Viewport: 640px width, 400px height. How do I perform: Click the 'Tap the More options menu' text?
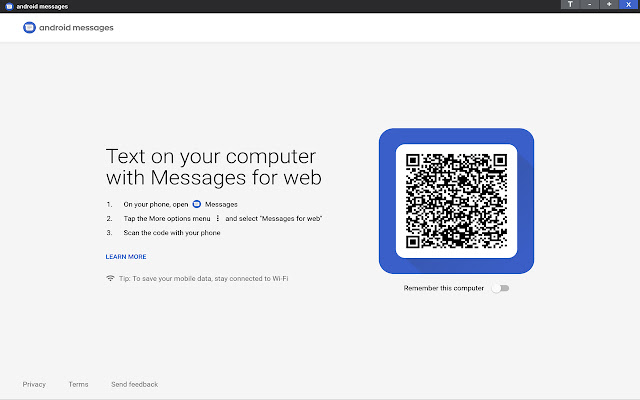tap(167, 218)
